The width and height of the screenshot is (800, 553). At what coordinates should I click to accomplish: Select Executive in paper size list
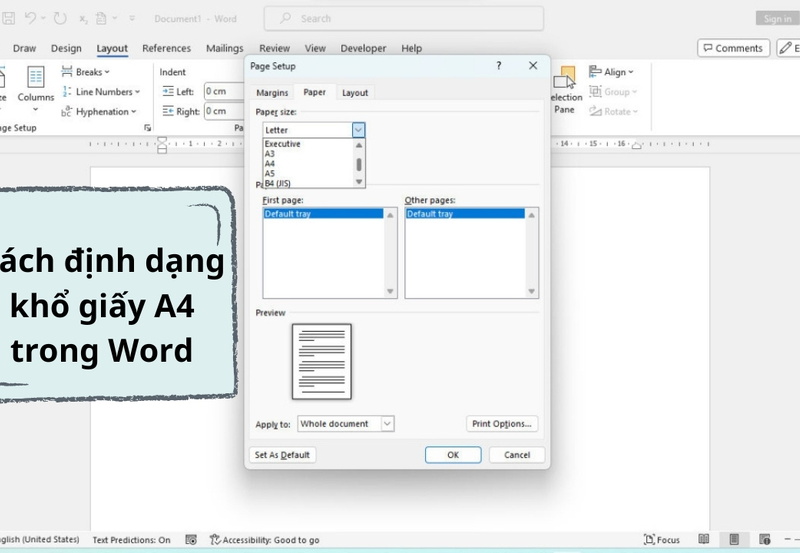(x=307, y=144)
